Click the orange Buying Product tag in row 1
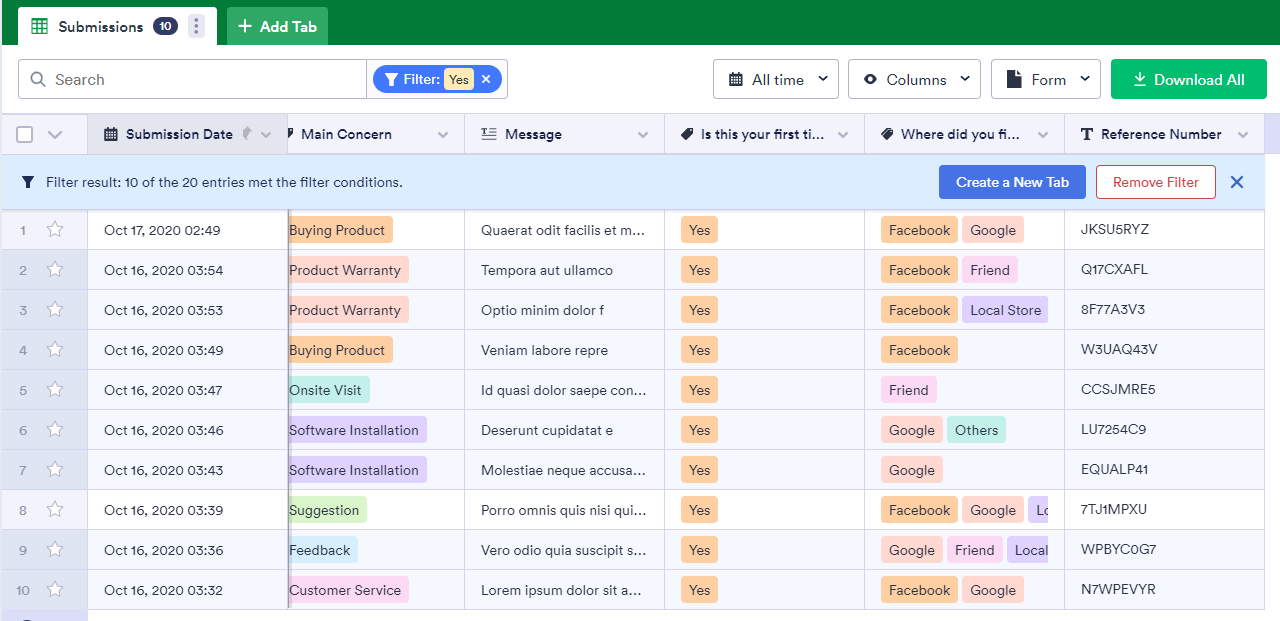Screen dimensions: 1280x621 [x=338, y=230]
